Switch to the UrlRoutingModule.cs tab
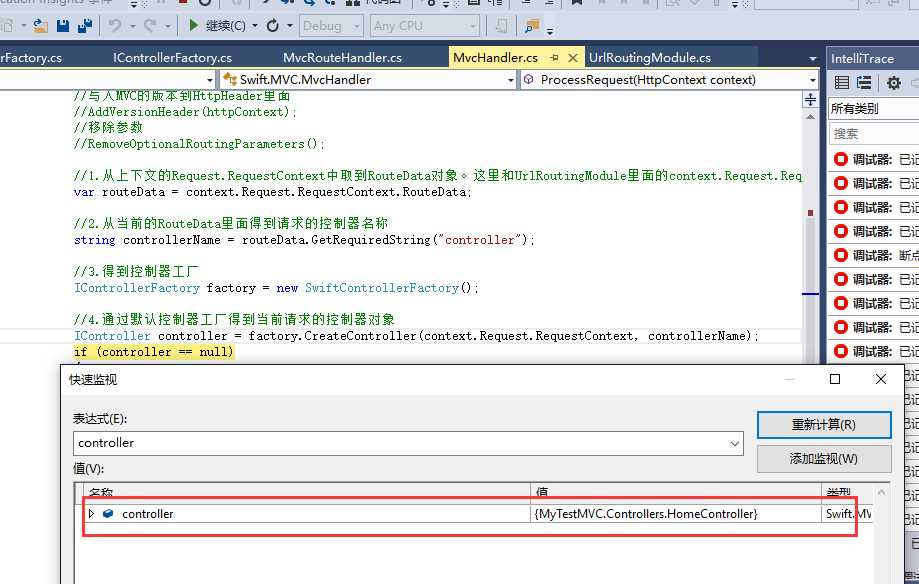This screenshot has width=919, height=584. [649, 57]
